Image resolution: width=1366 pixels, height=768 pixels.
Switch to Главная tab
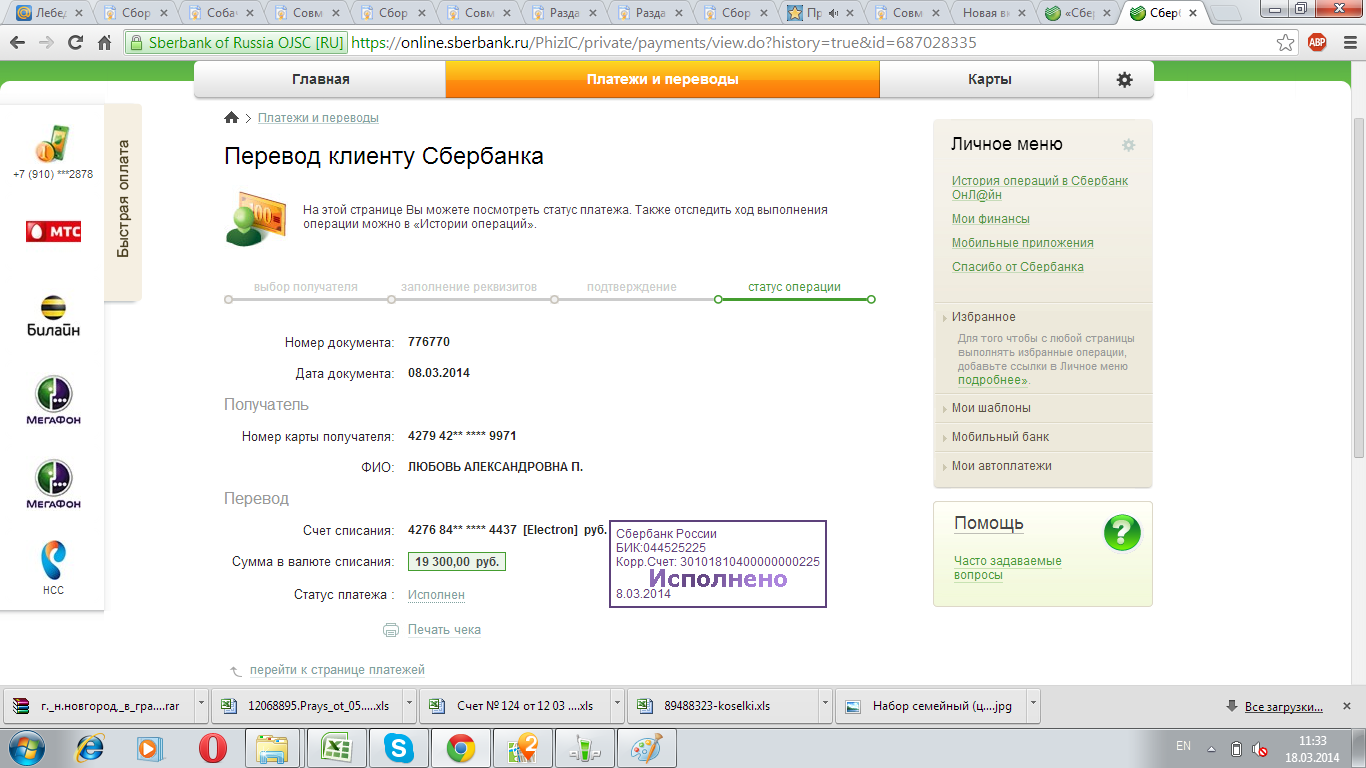point(320,80)
